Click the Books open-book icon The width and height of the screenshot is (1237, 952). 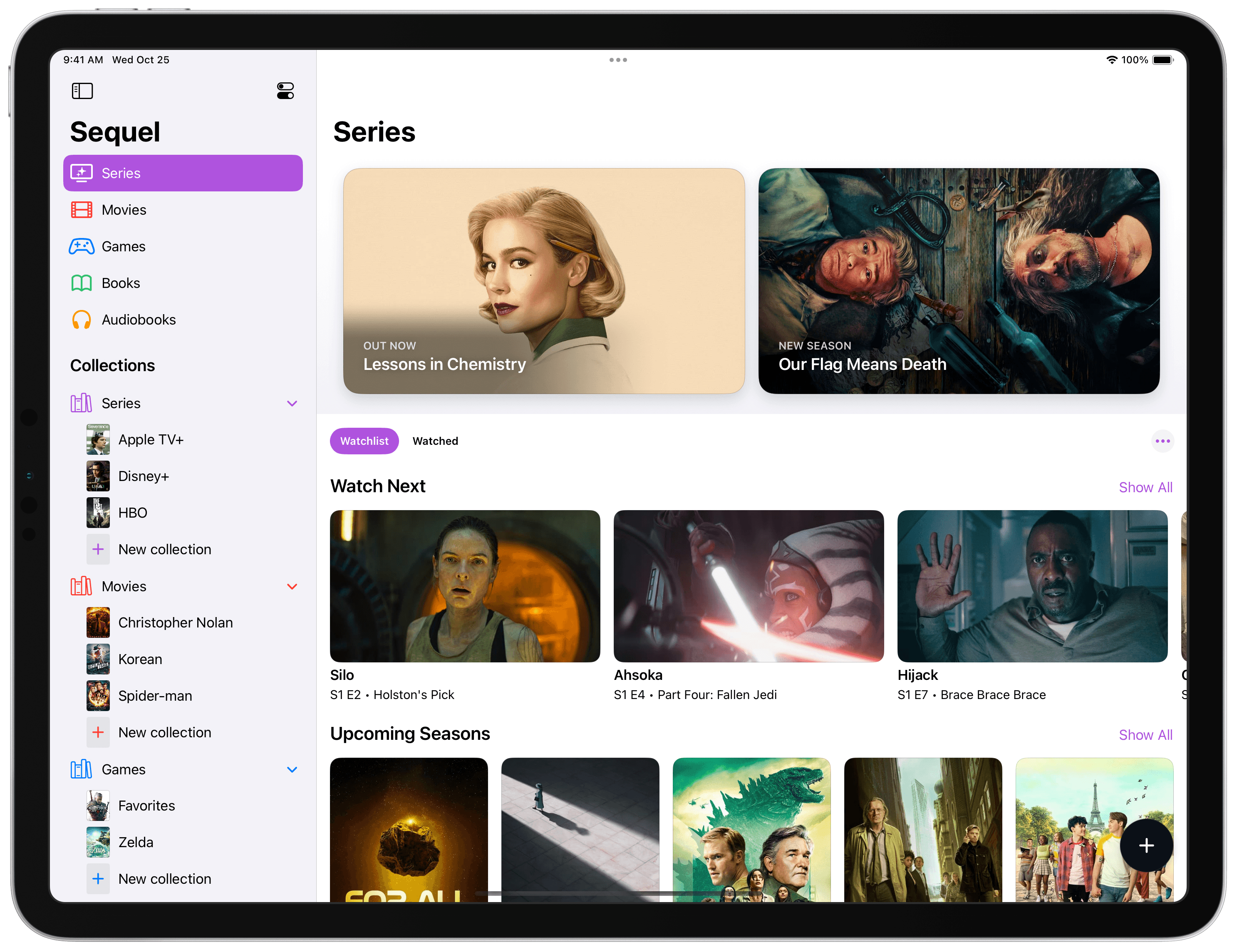click(82, 283)
